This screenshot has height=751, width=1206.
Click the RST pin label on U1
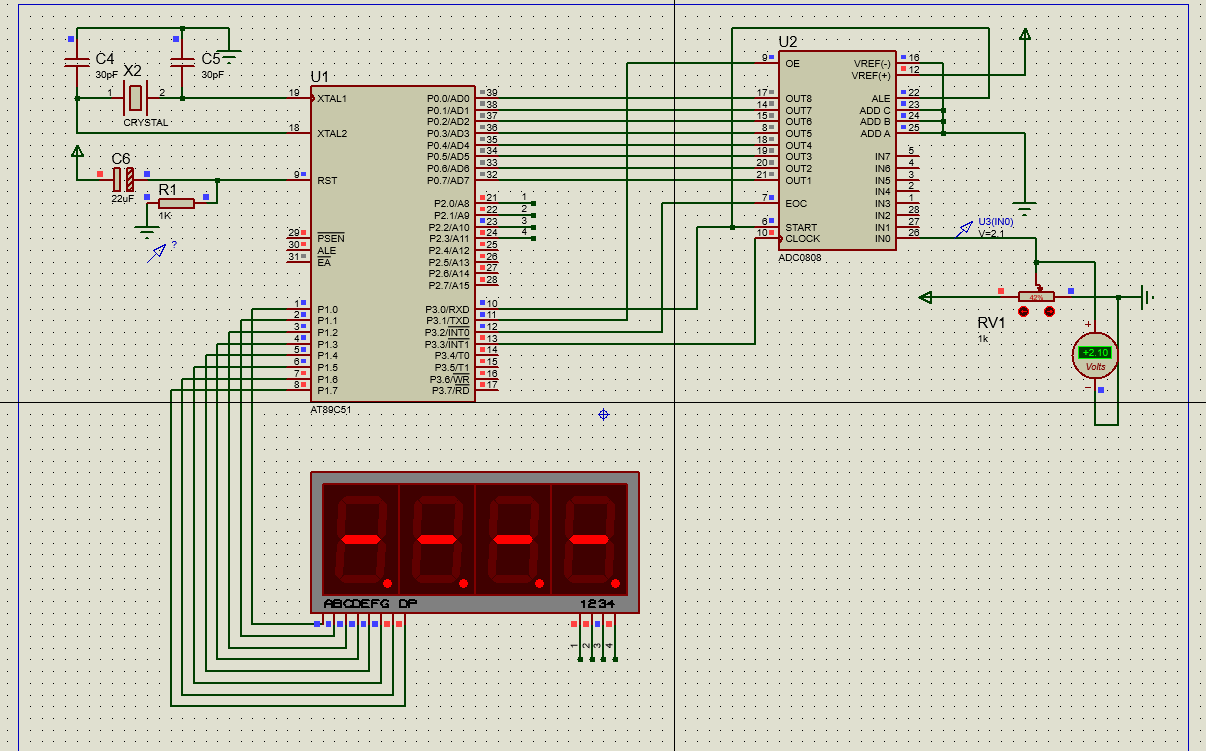(x=327, y=180)
